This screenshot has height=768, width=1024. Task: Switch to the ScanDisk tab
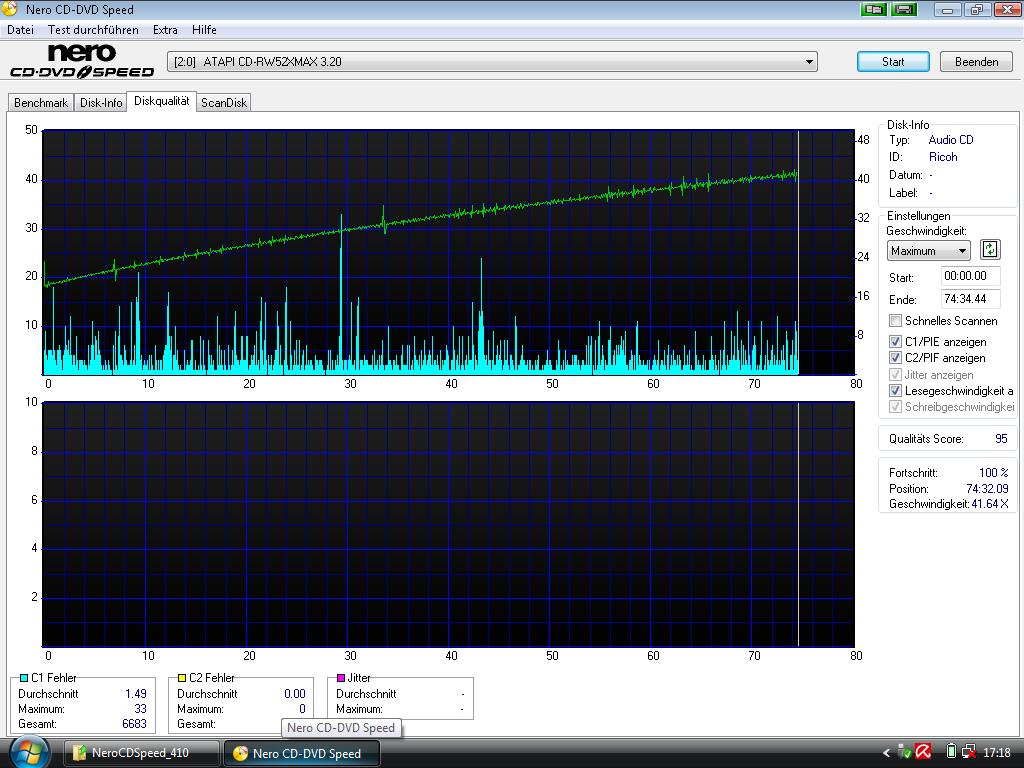(x=223, y=103)
